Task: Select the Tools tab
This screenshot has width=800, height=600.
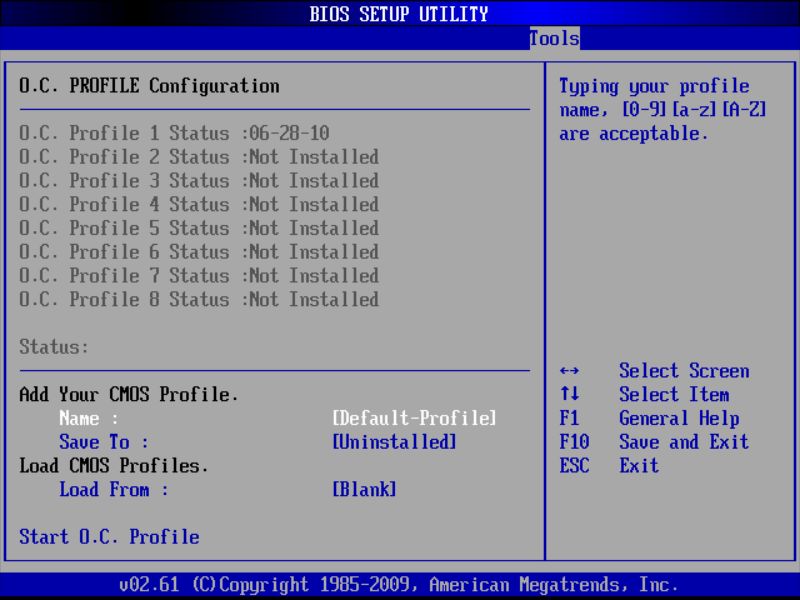Action: [554, 38]
